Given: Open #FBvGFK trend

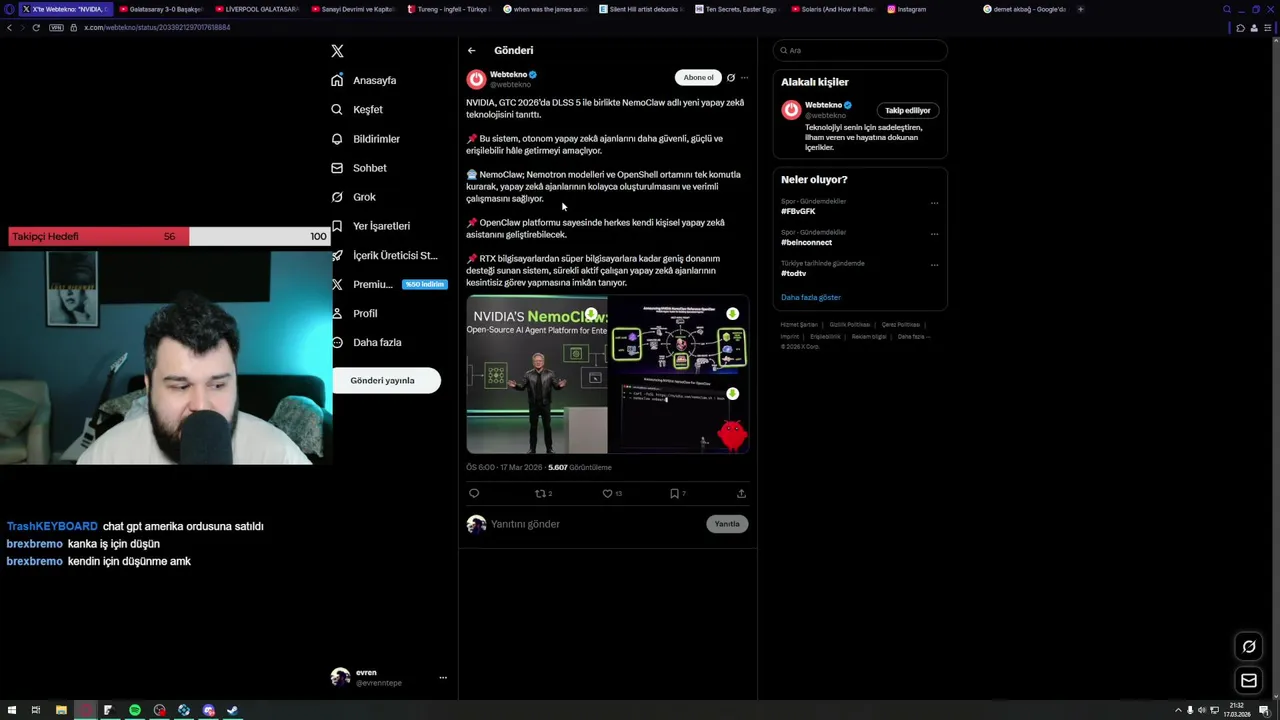Looking at the screenshot, I should [x=798, y=211].
